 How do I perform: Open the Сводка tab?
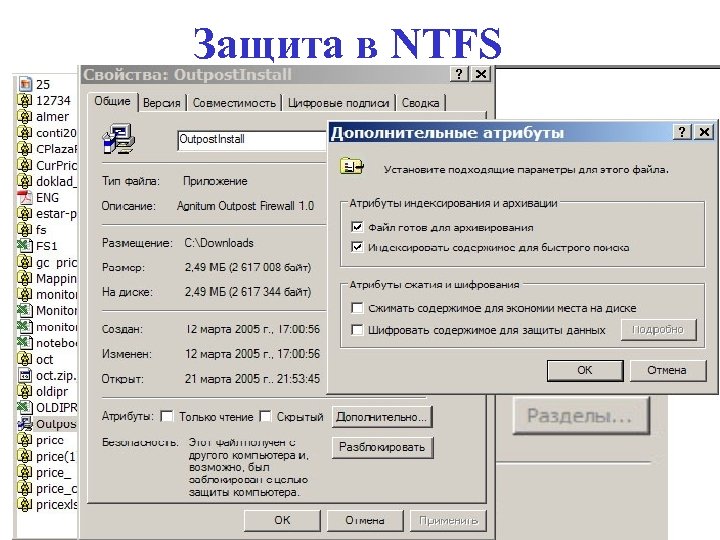(x=421, y=103)
